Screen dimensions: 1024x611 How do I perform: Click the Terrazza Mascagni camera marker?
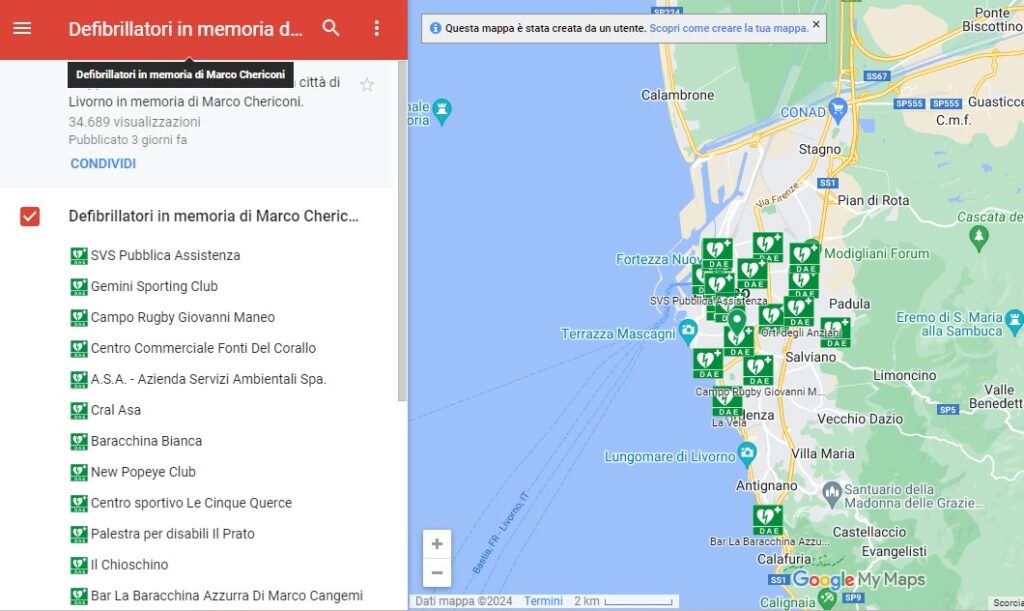pos(688,331)
